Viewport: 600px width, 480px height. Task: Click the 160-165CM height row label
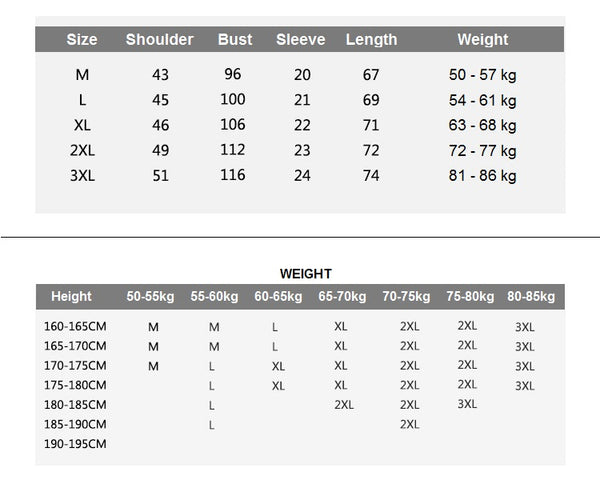75,327
